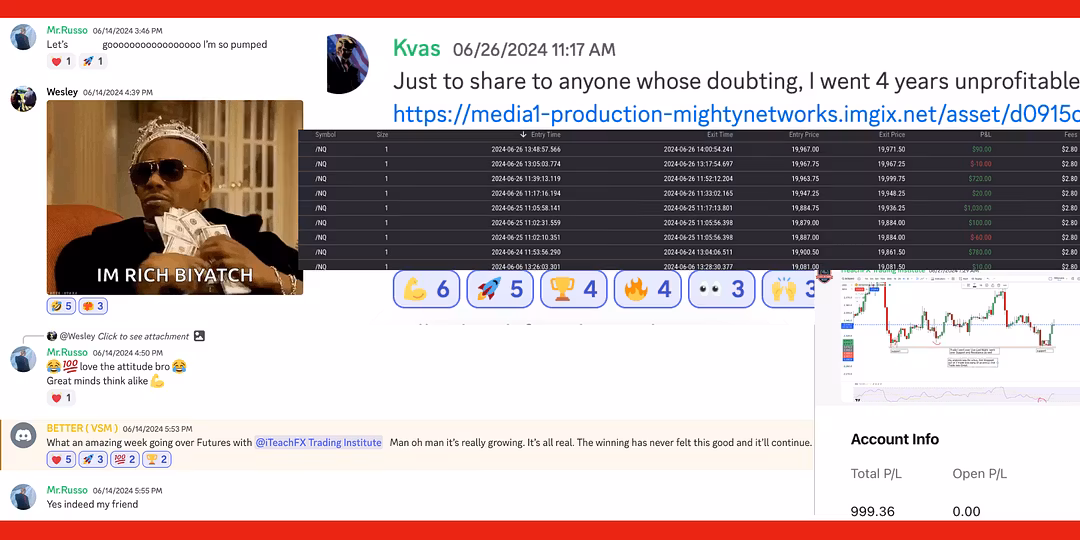Click Wesley's profile avatar
1080x540 pixels.
click(23, 99)
